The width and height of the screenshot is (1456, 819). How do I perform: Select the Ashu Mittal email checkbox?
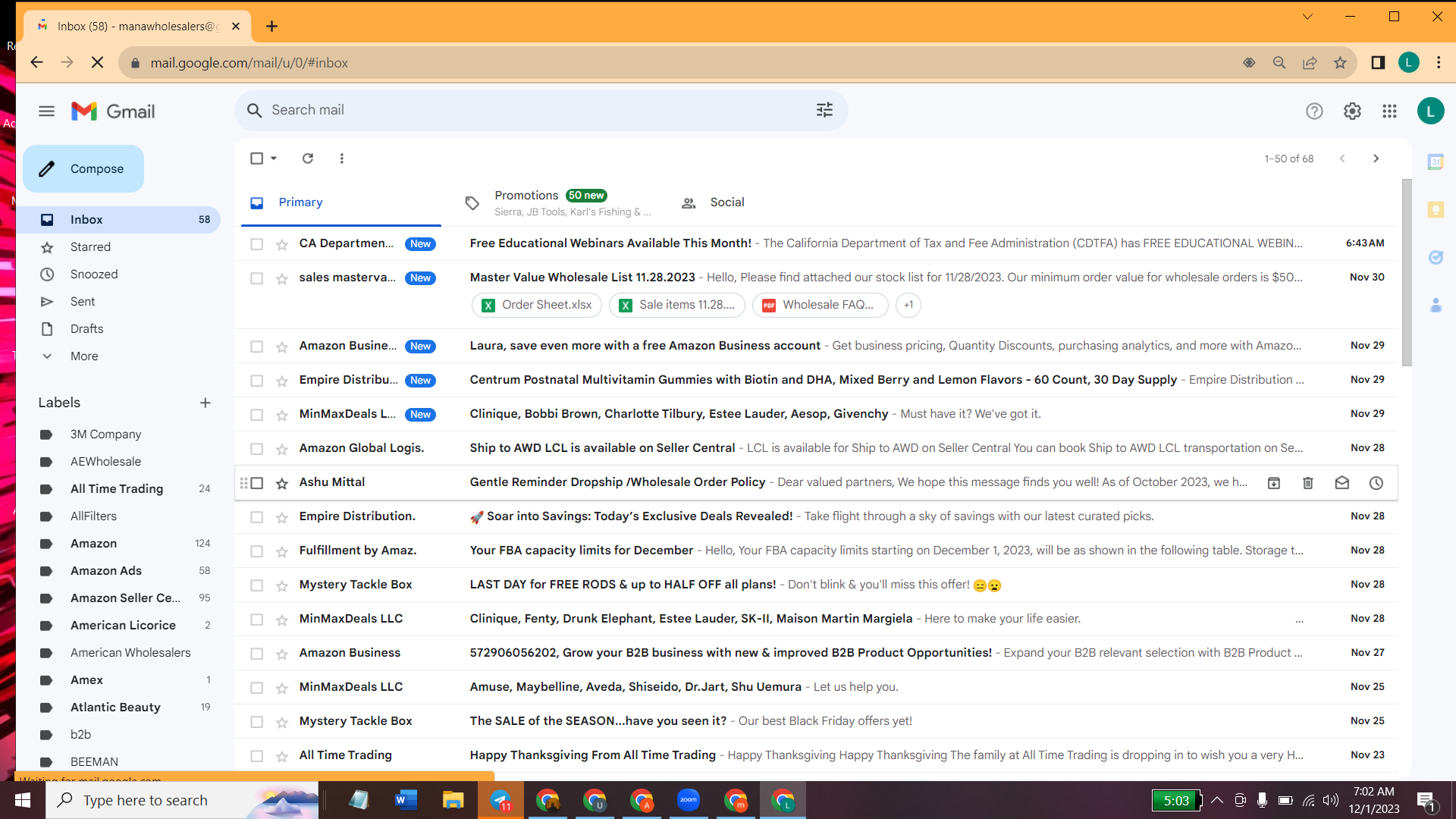point(256,483)
